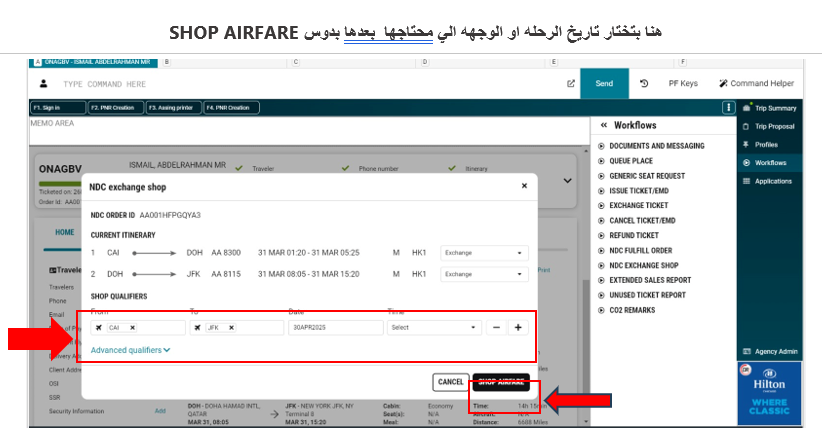822x443 pixels.
Task: Open Profiles in the sidebar
Action: tap(761, 145)
